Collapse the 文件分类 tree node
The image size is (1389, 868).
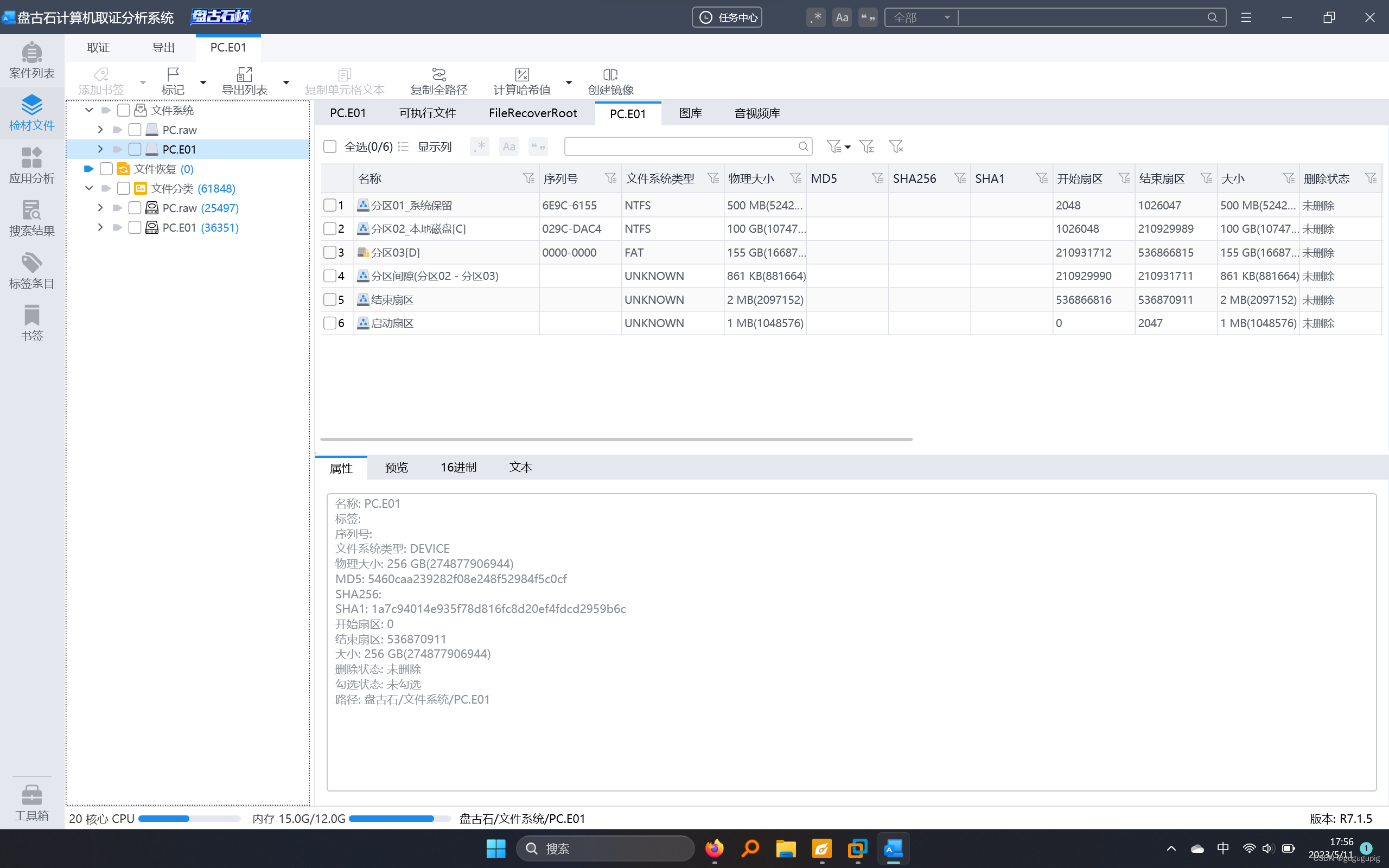(x=89, y=188)
